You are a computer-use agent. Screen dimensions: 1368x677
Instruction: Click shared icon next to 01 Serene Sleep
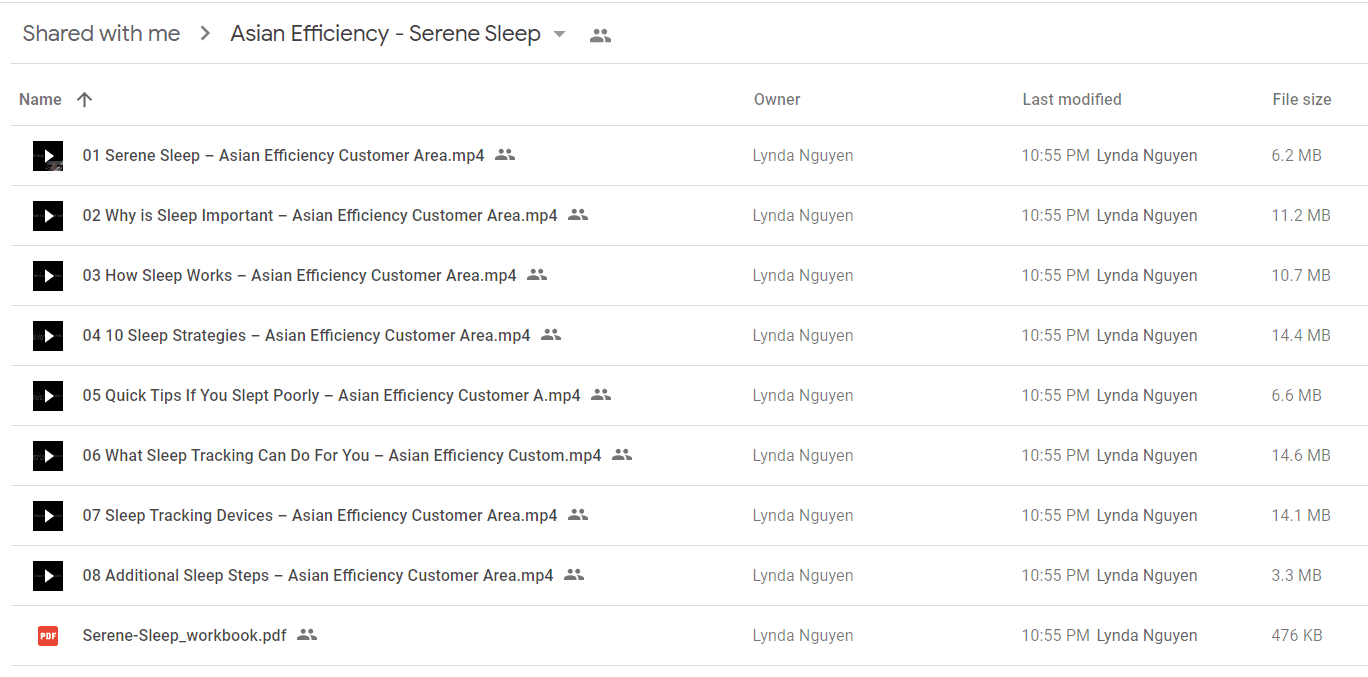(505, 155)
